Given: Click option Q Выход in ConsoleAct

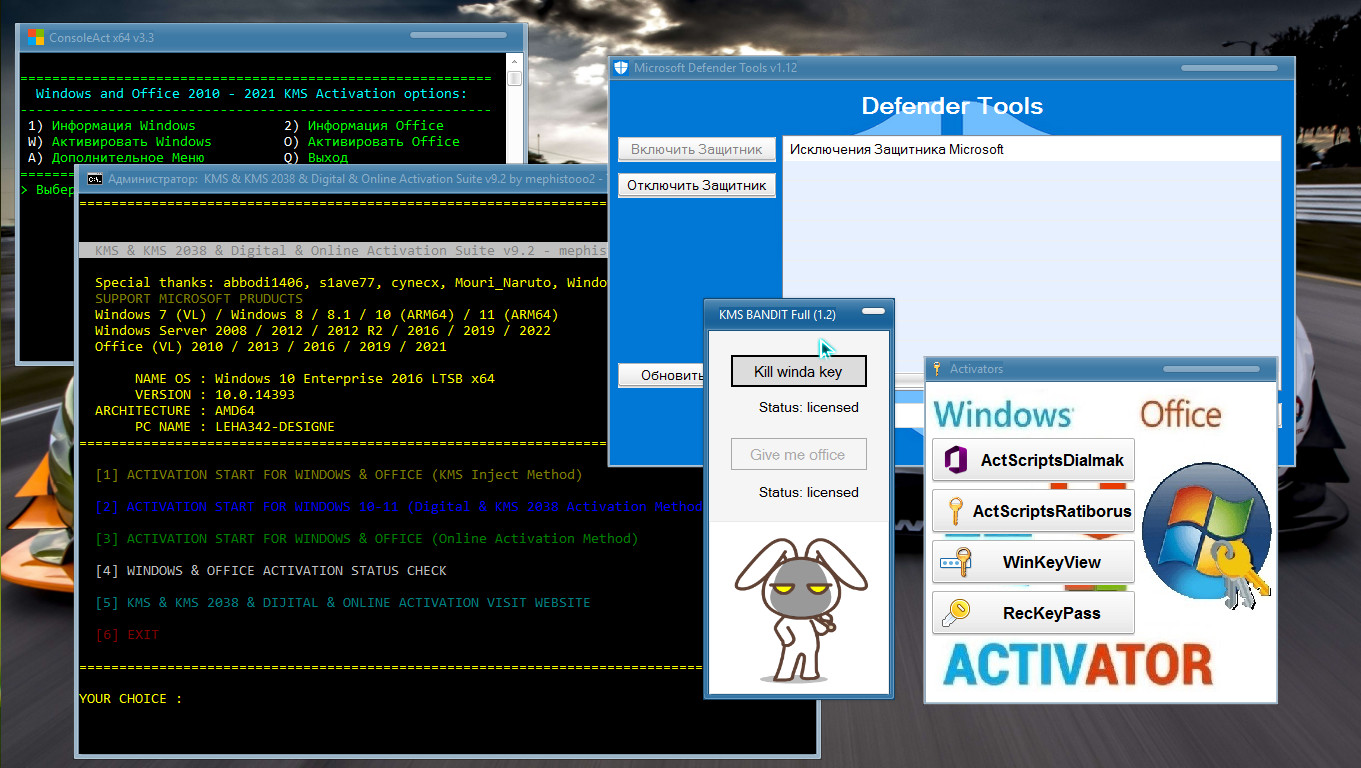Looking at the screenshot, I should coord(316,157).
